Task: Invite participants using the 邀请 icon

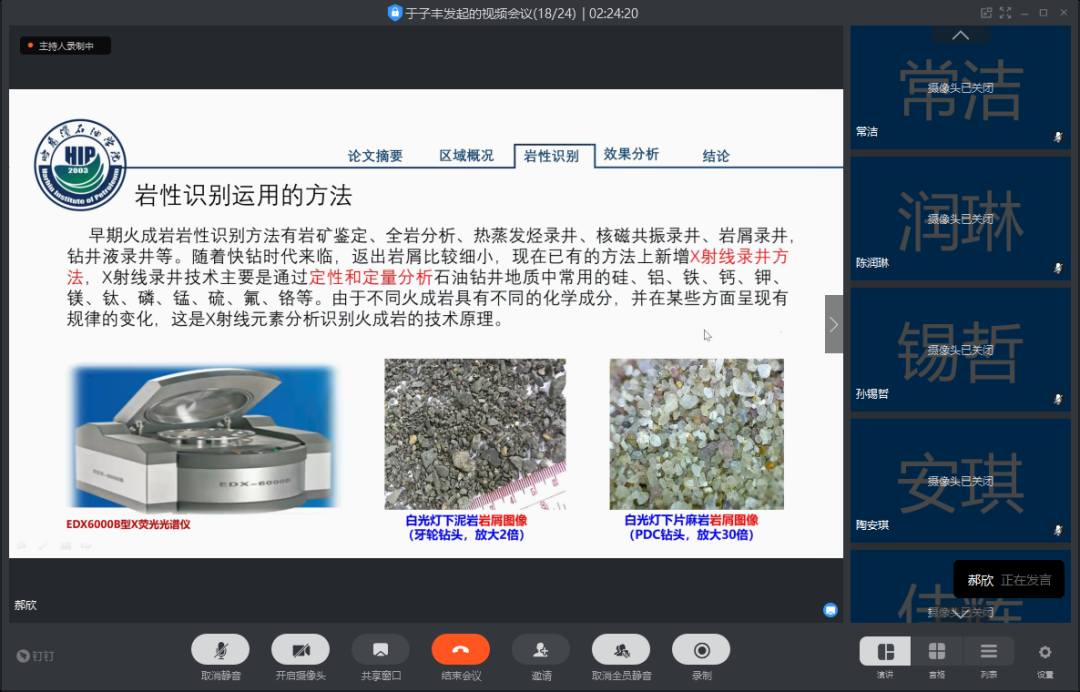Action: [x=541, y=650]
